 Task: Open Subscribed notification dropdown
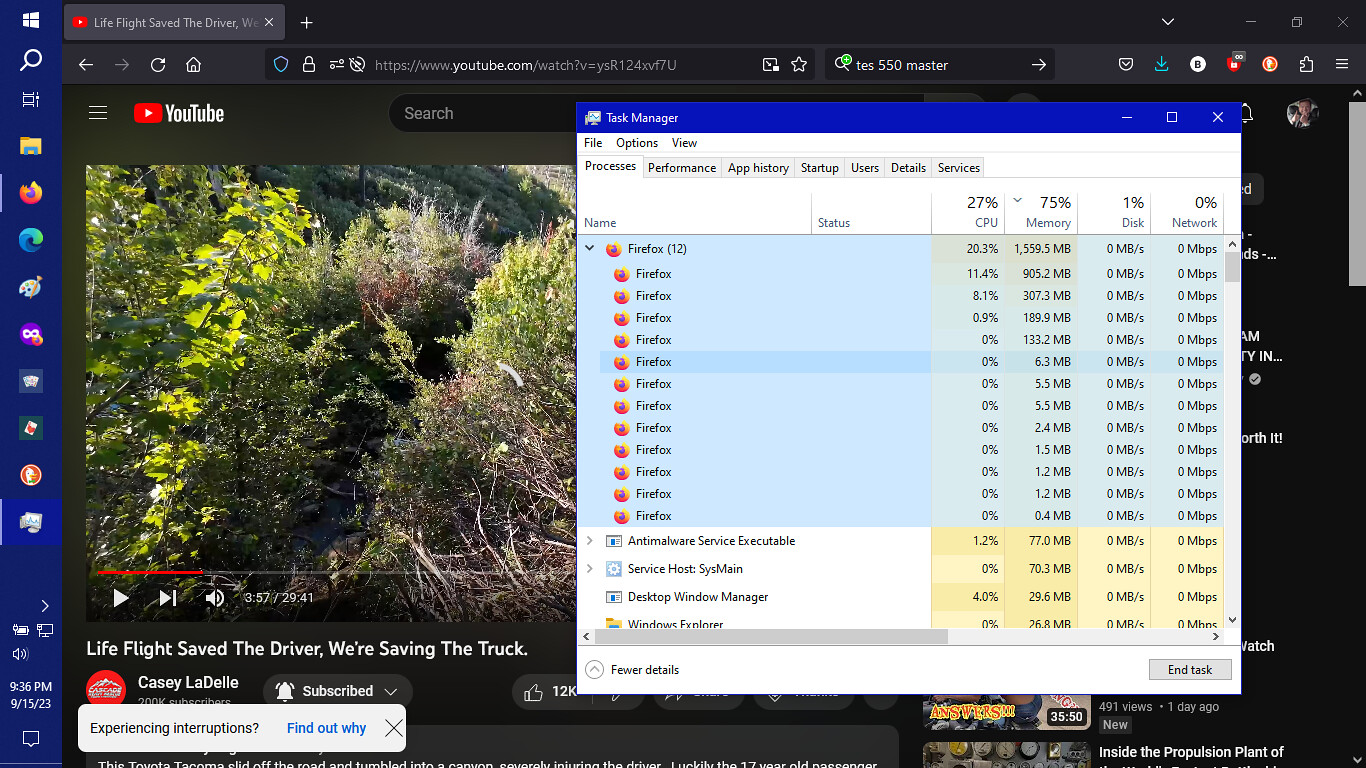click(x=338, y=691)
